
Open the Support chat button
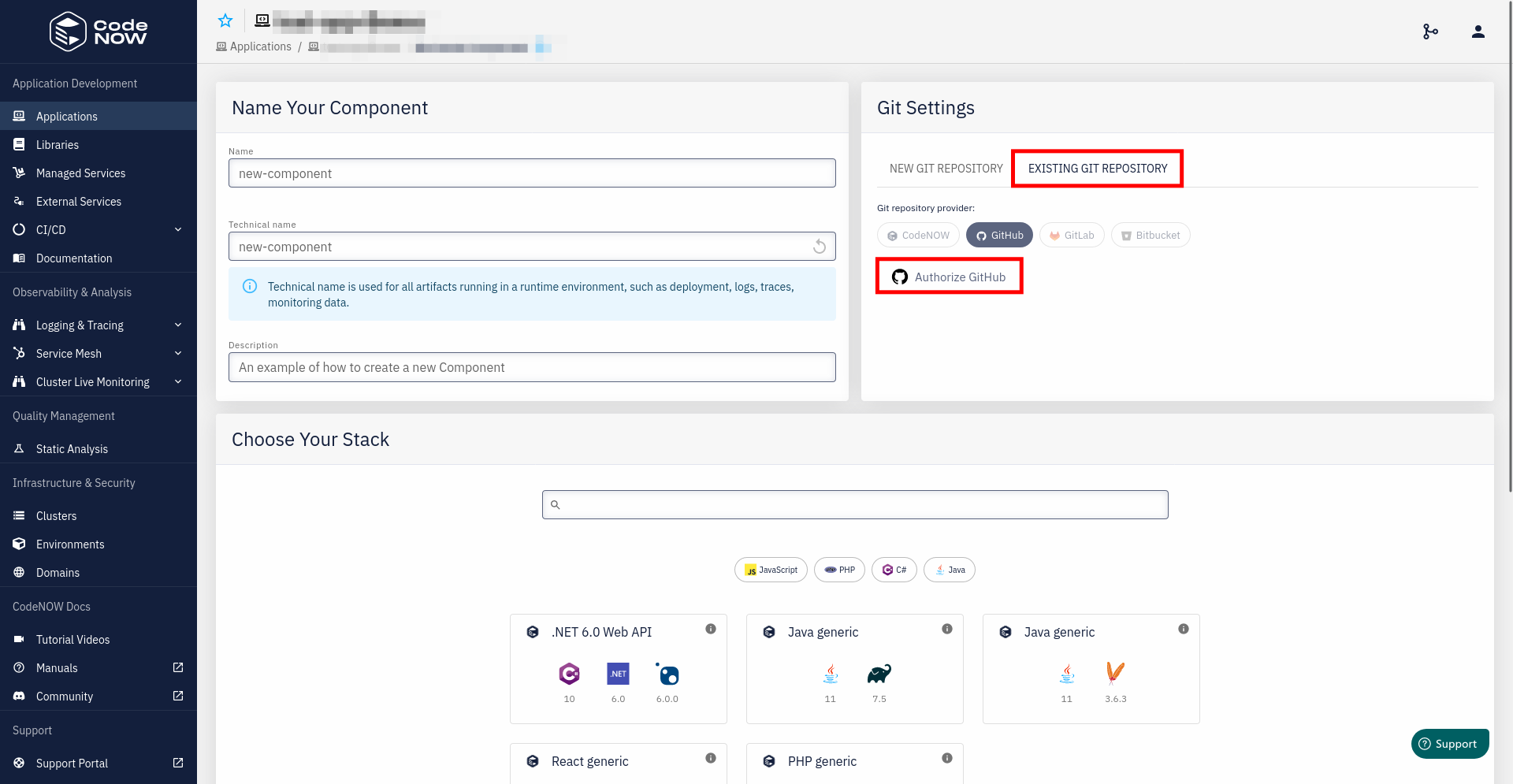tap(1450, 744)
